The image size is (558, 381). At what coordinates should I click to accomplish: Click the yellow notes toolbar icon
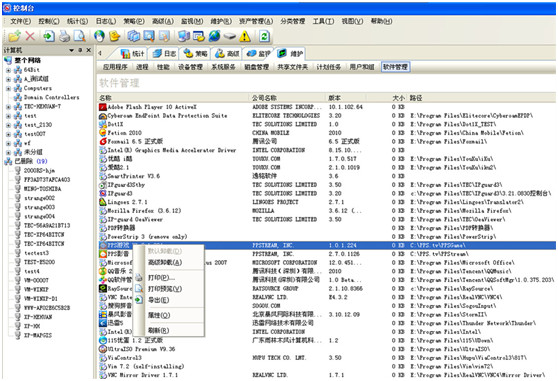click(x=115, y=36)
